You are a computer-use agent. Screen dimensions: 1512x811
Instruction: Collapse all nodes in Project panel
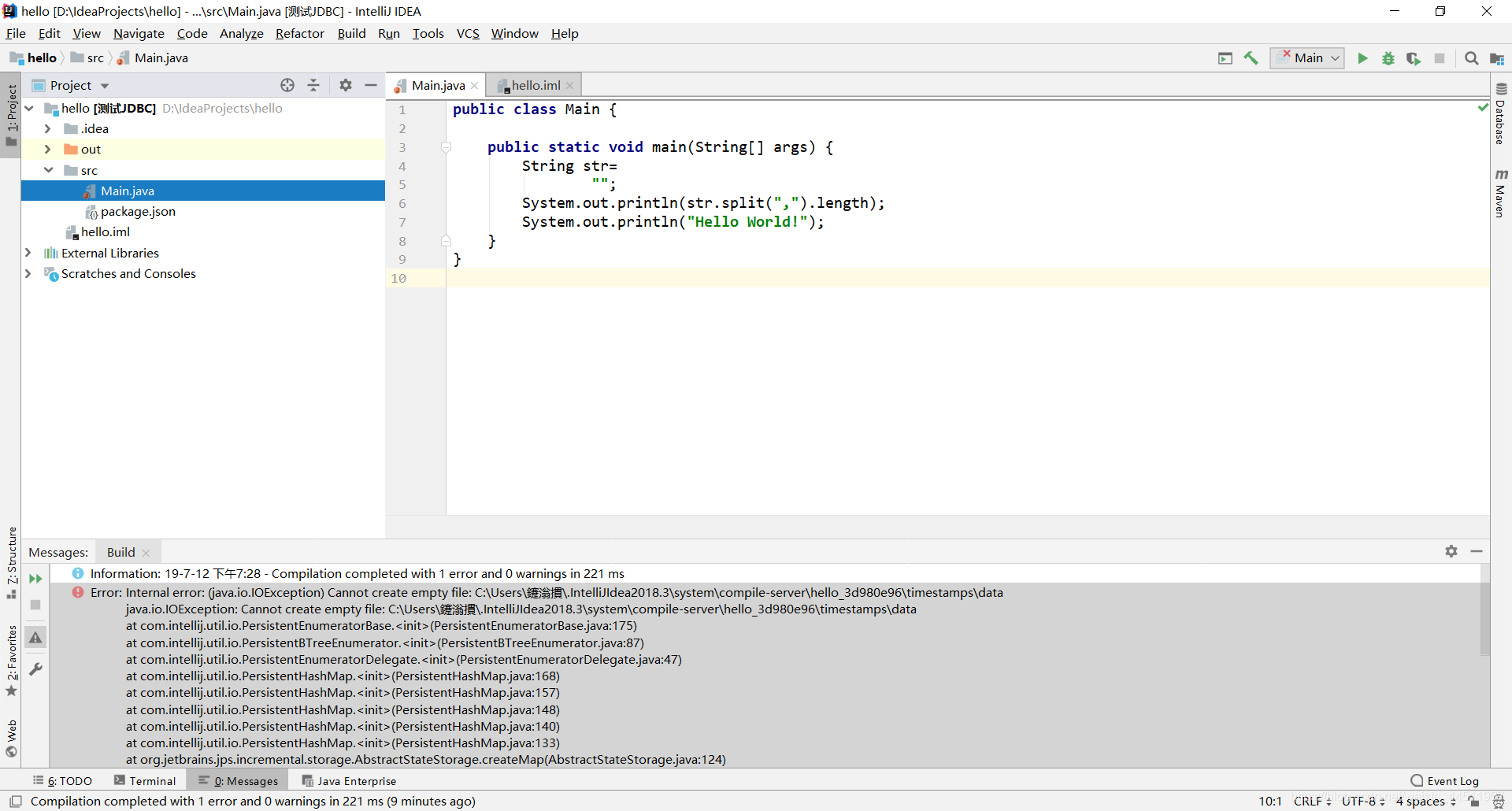(x=313, y=85)
